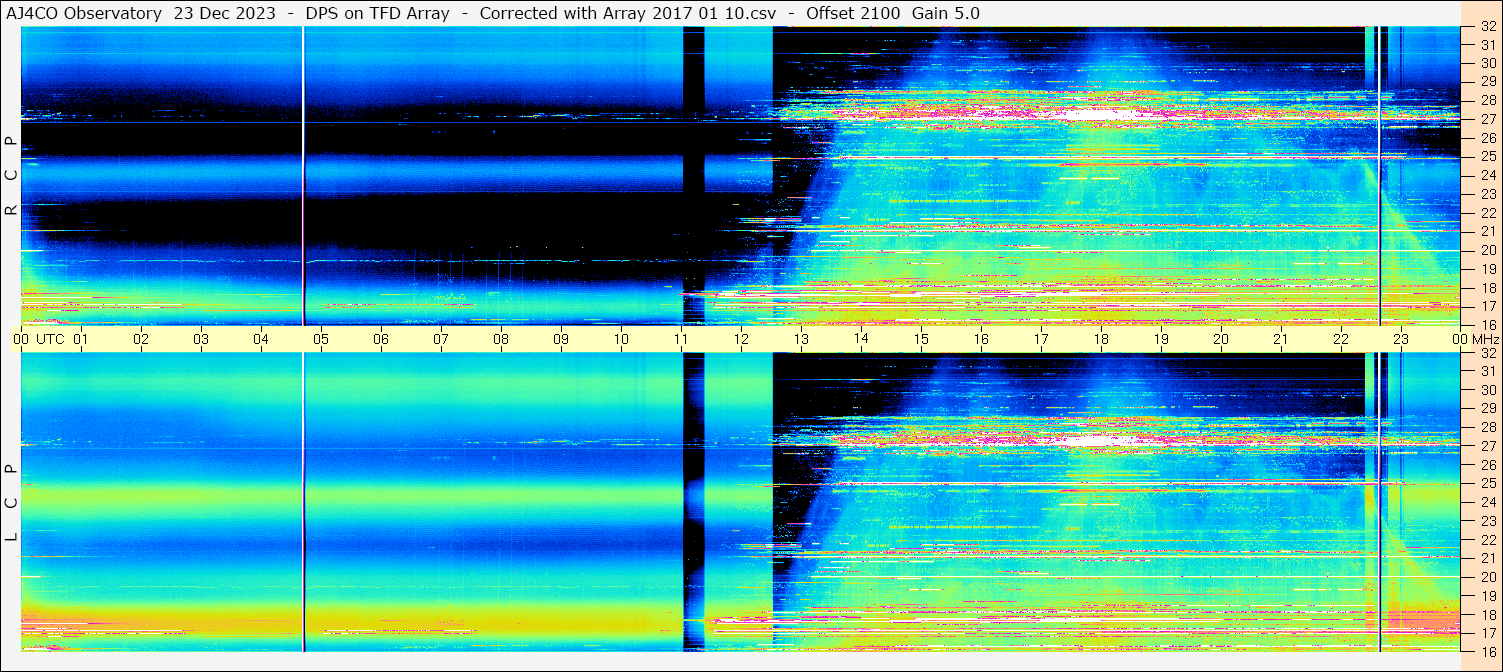Click the 25 MHz label of RCP panel

[1487, 156]
